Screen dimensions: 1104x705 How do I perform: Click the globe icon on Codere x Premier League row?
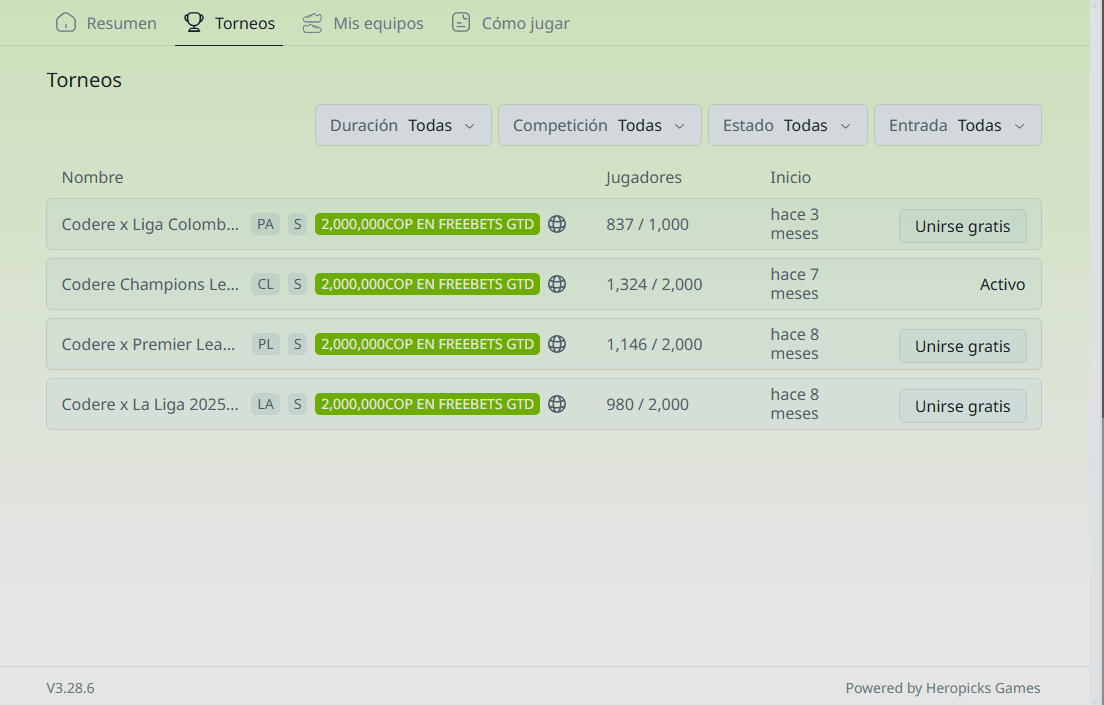pos(557,343)
